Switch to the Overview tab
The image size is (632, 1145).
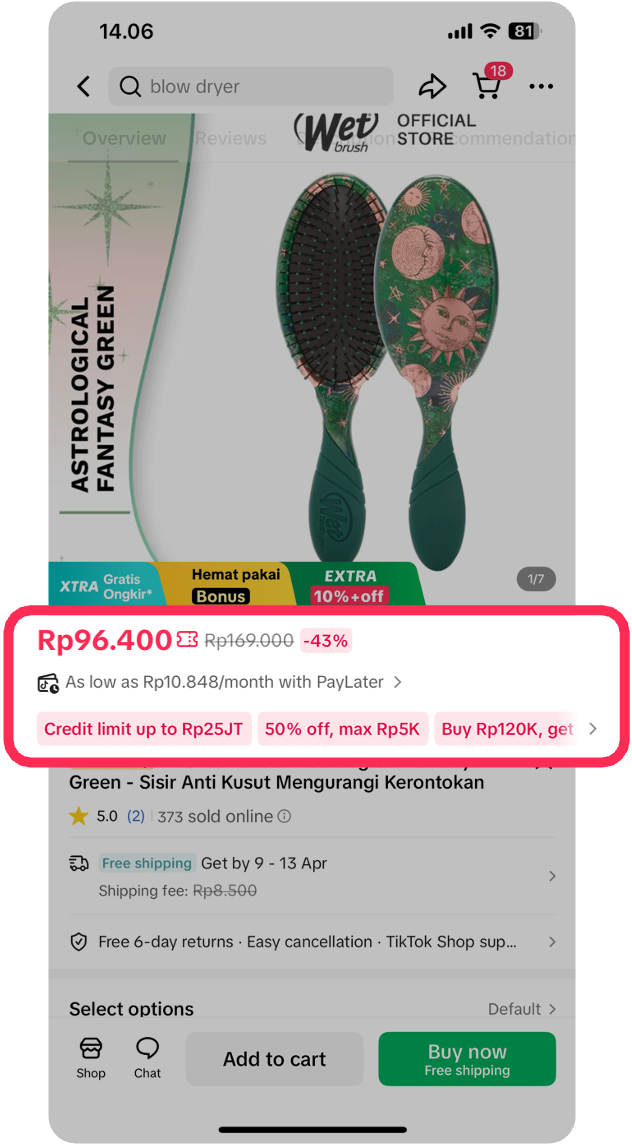pyautogui.click(x=123, y=138)
